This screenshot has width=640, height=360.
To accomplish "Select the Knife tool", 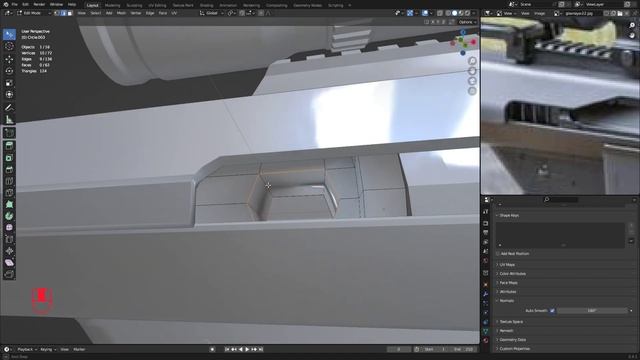I will (x=9, y=193).
